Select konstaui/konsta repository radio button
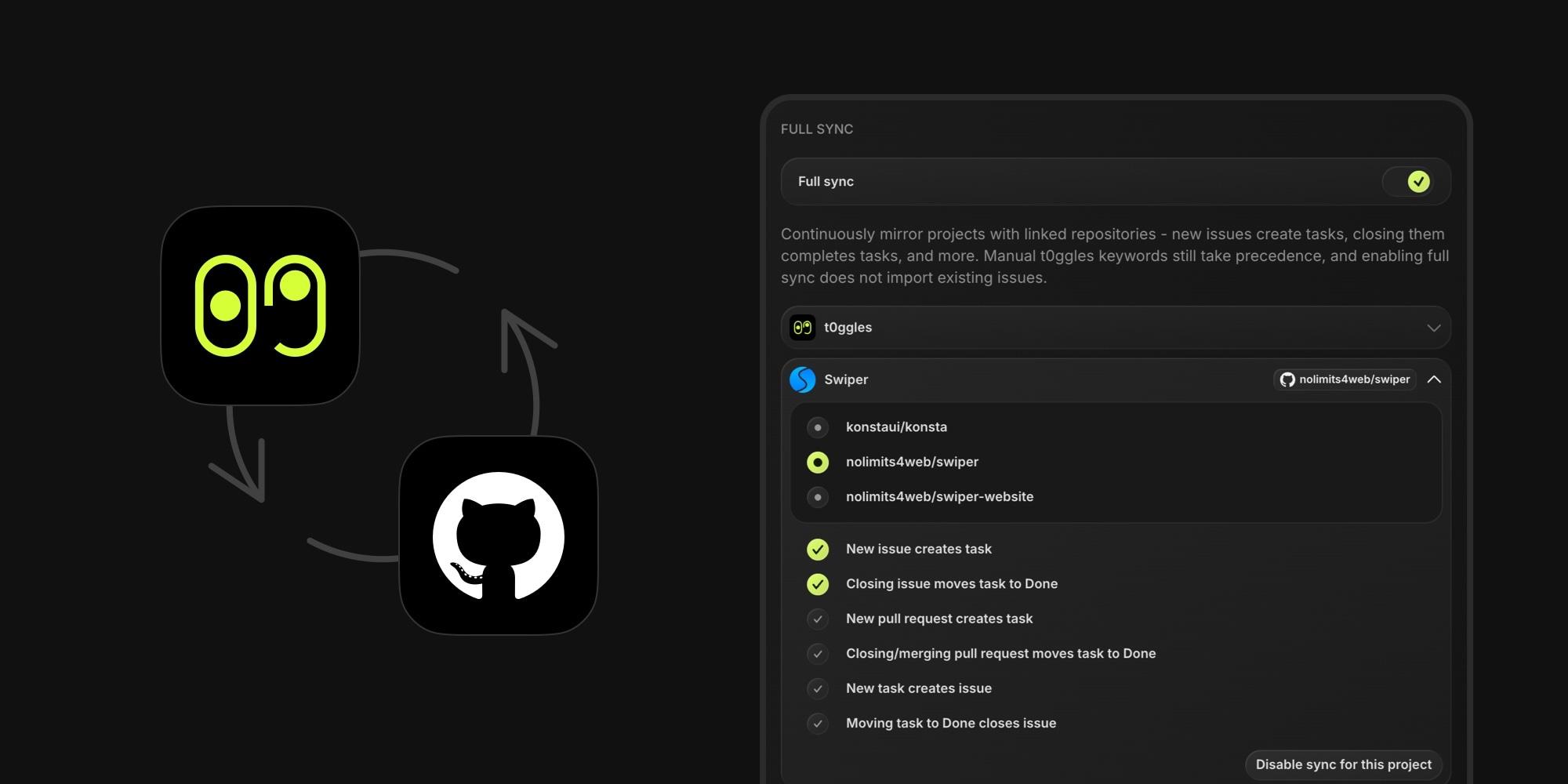This screenshot has width=1568, height=784. point(818,427)
